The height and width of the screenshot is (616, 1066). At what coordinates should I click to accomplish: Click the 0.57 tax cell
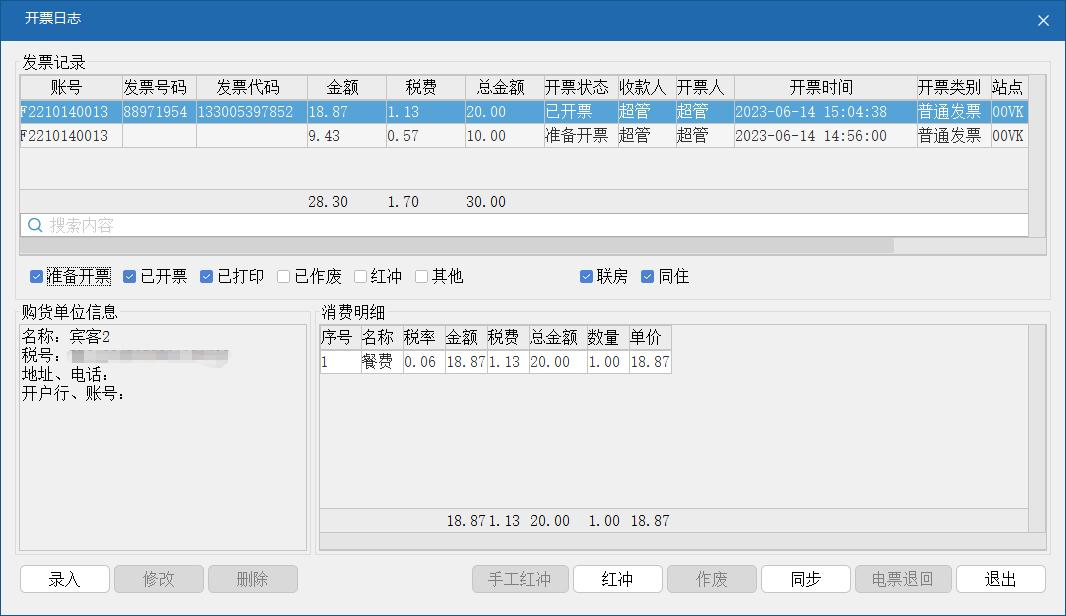[x=426, y=136]
